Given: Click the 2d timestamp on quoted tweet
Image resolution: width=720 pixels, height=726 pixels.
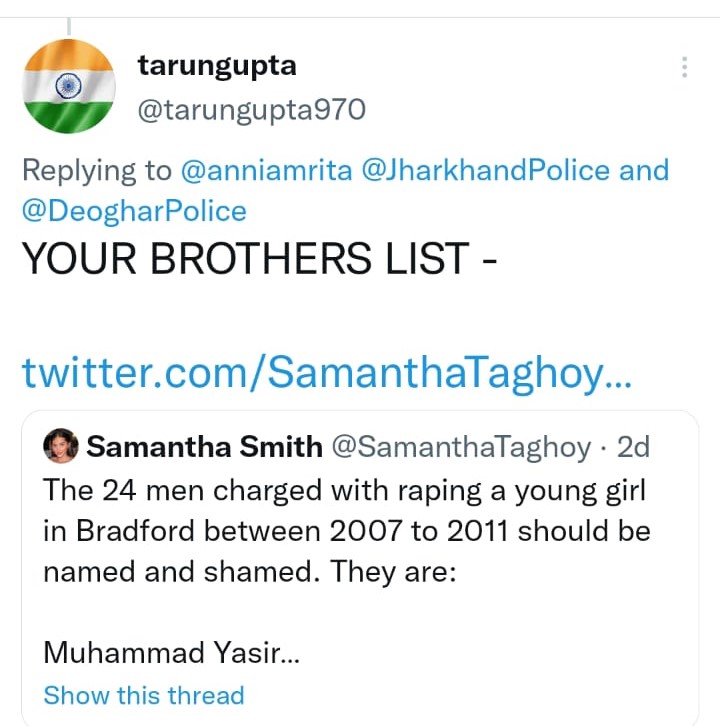Looking at the screenshot, I should tap(634, 446).
